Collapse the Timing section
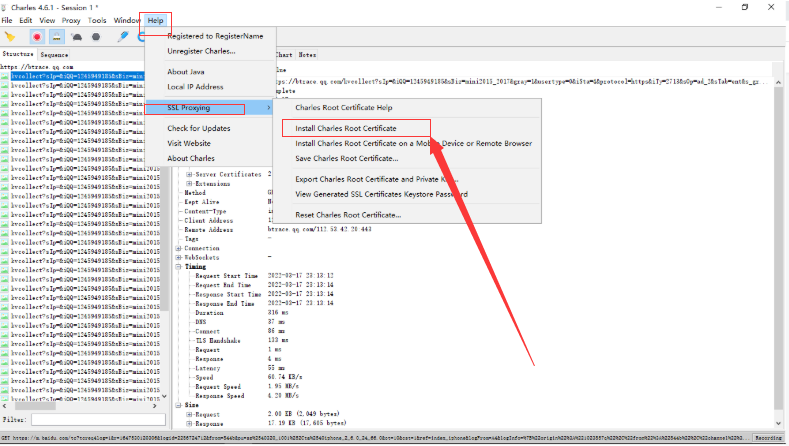789x446 pixels. 178,267
